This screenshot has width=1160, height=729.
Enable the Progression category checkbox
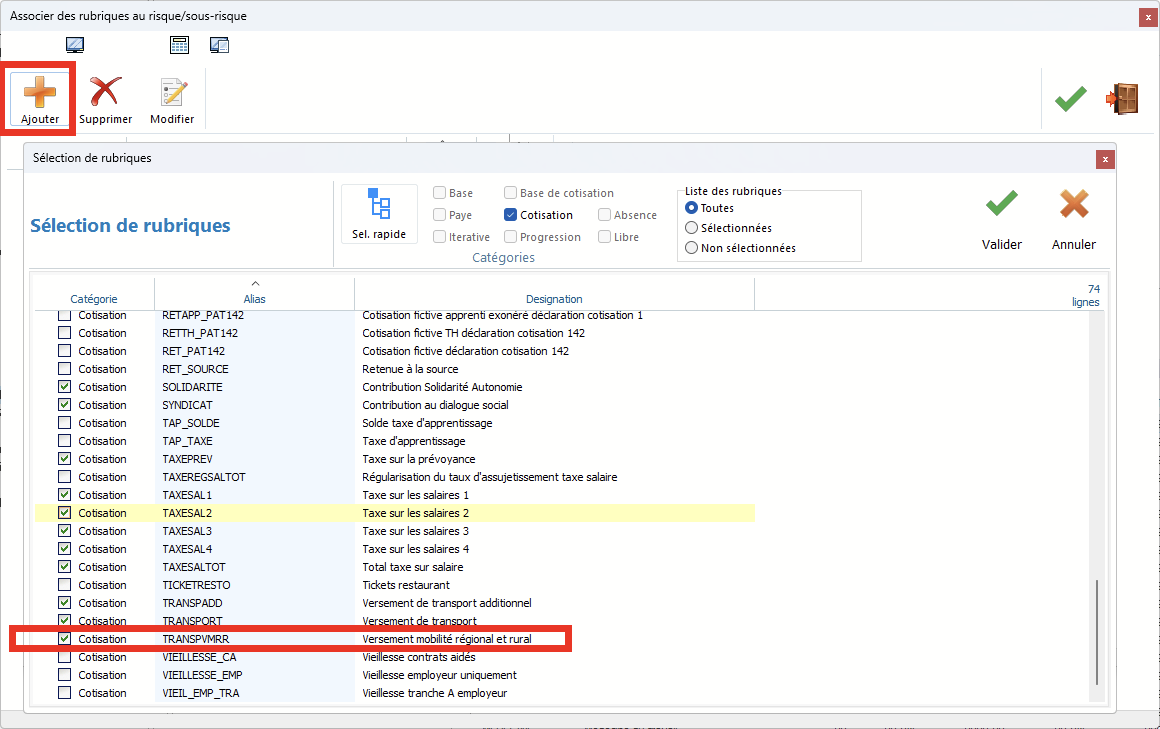point(510,237)
